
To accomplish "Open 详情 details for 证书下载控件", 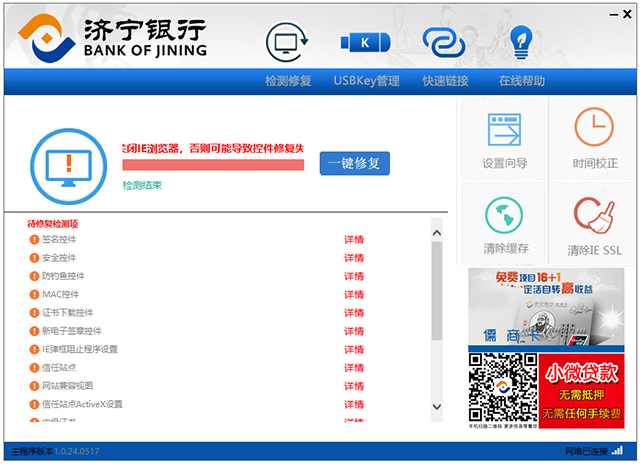I will click(x=354, y=313).
